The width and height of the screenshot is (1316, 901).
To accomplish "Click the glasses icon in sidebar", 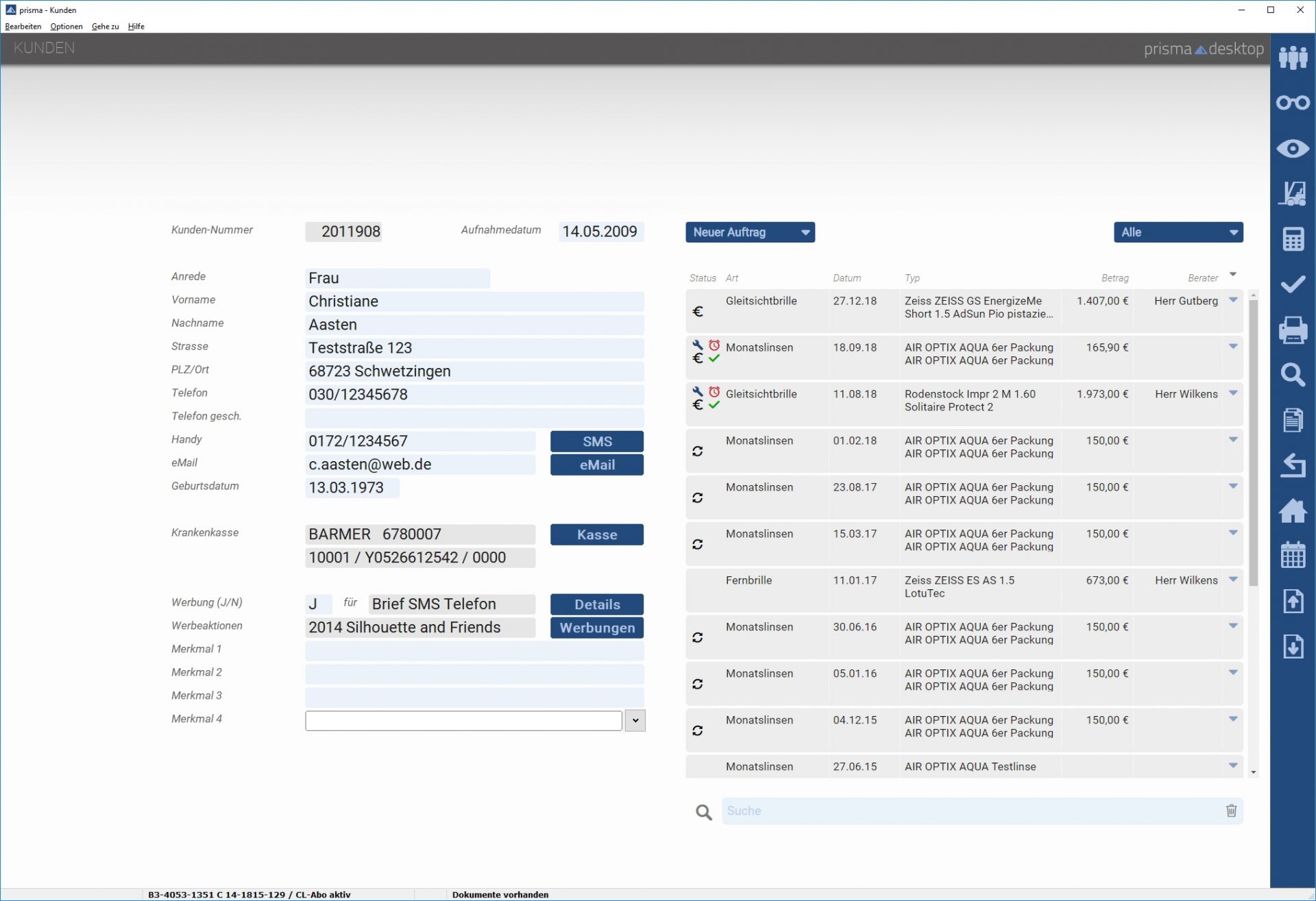I will pos(1293,103).
